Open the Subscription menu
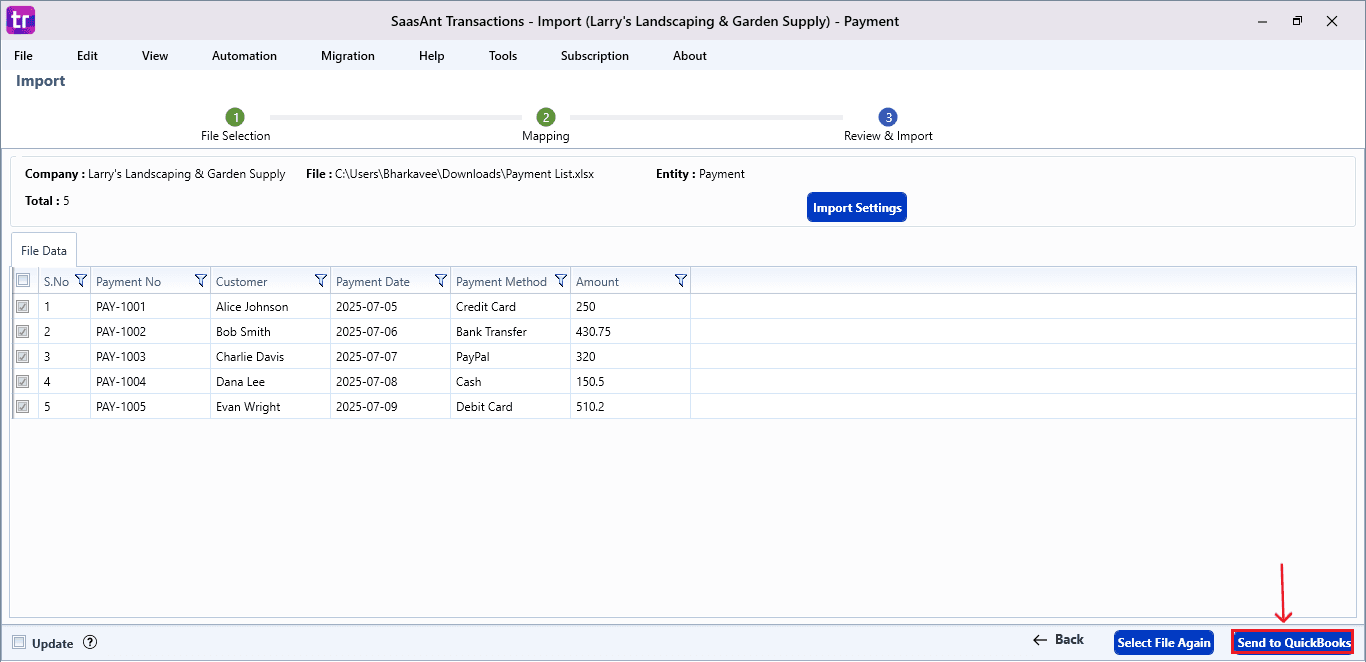This screenshot has height=662, width=1366. coord(594,56)
